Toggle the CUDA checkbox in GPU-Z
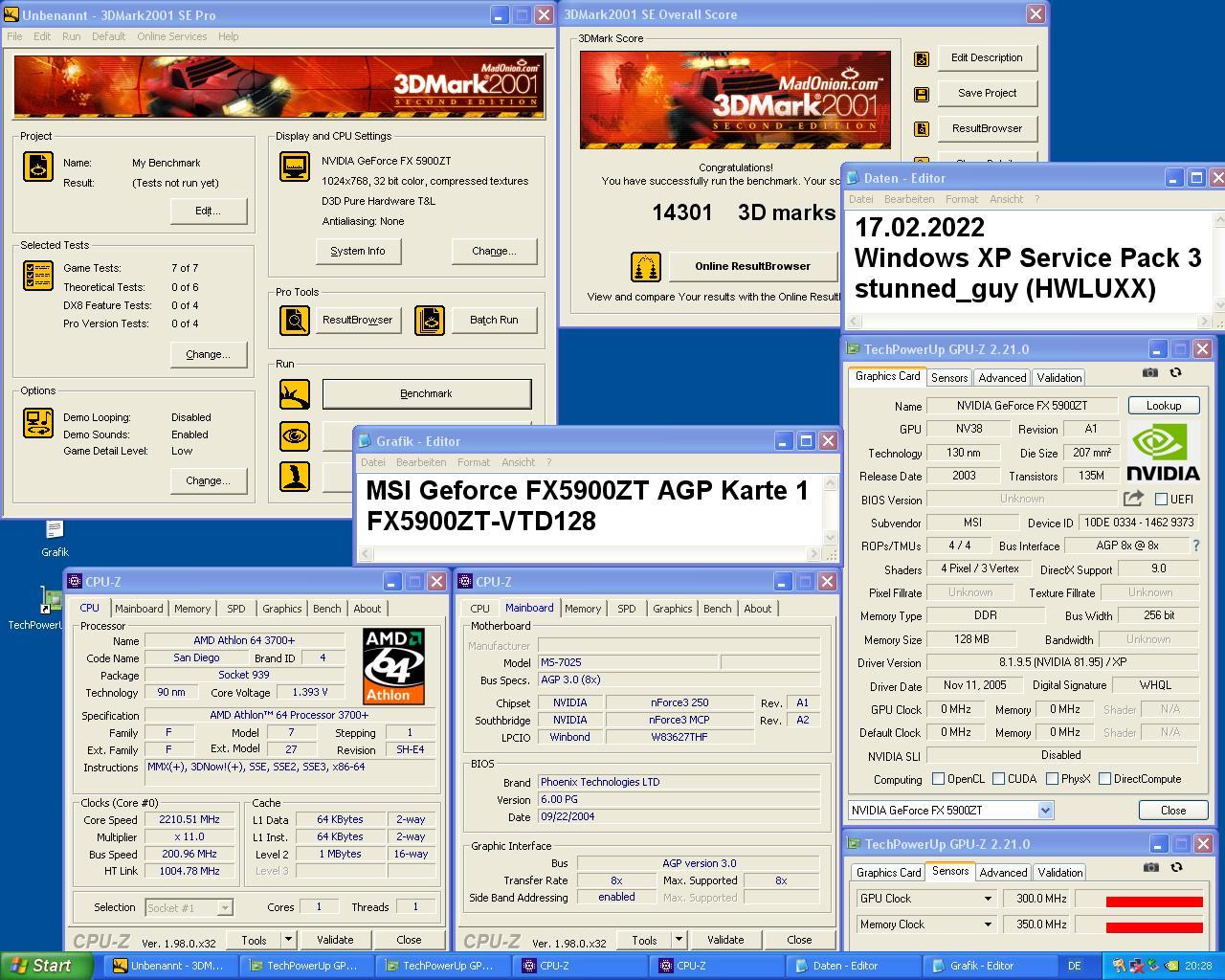The image size is (1225, 980). [x=998, y=779]
